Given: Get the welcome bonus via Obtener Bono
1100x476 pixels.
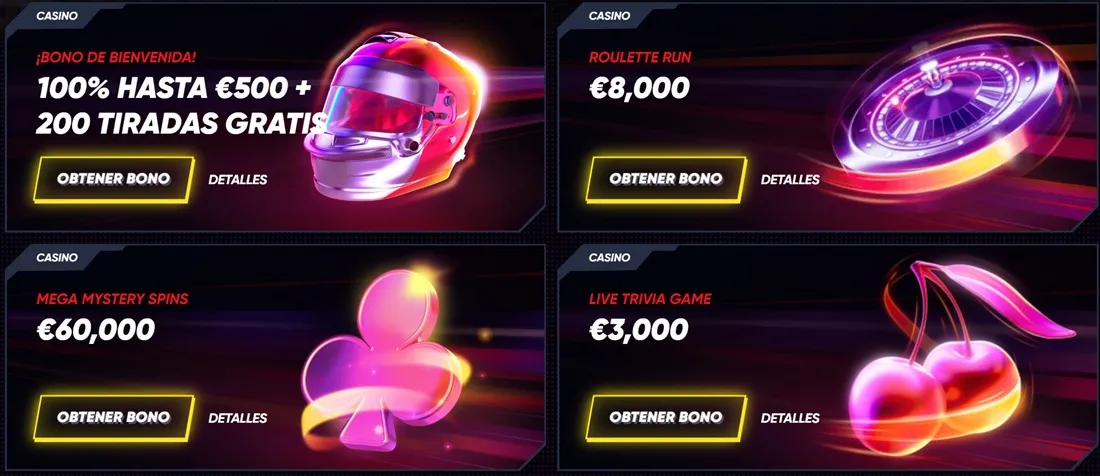Looking at the screenshot, I should click(114, 179).
